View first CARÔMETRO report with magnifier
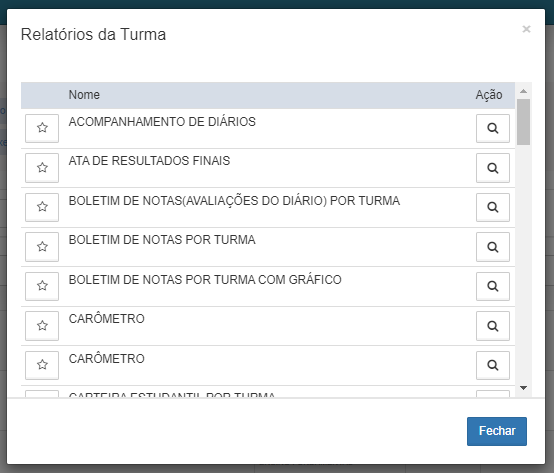The height and width of the screenshot is (473, 554). click(493, 326)
